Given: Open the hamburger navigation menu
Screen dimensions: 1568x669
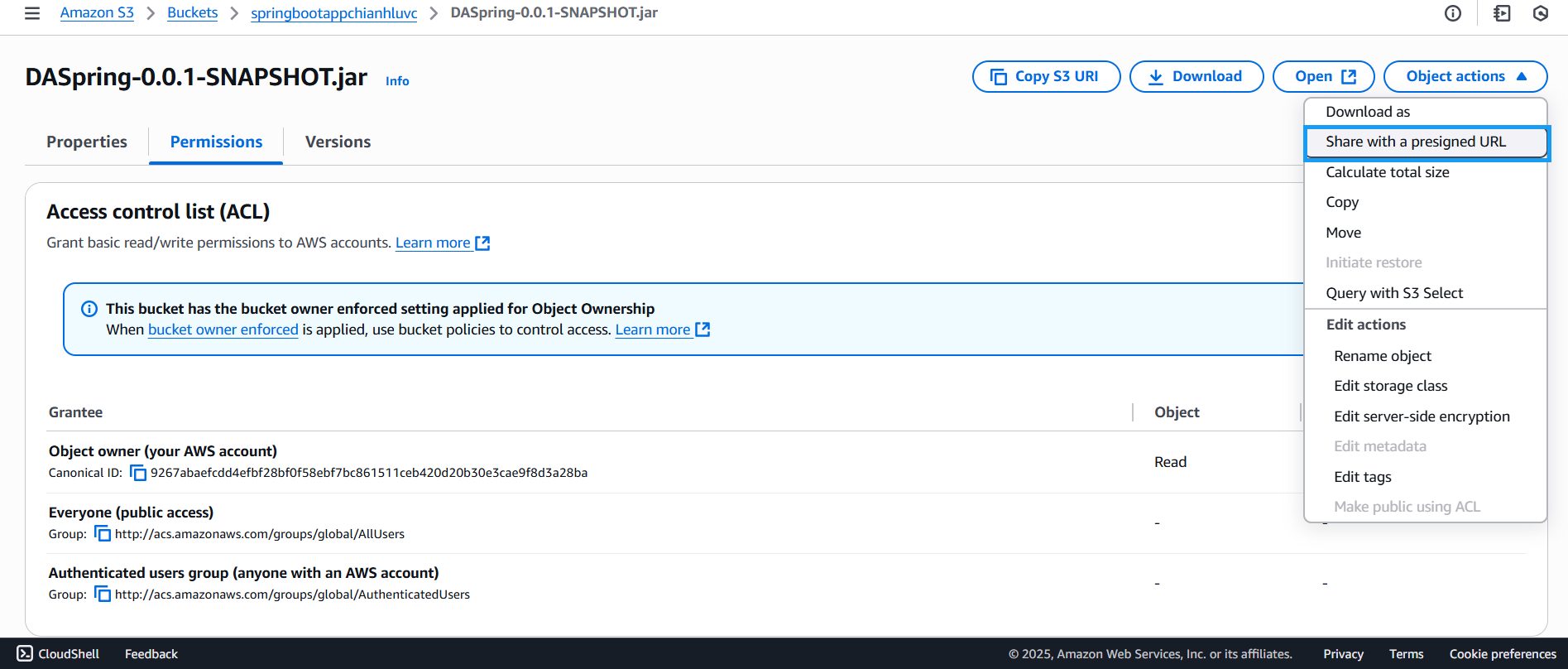Looking at the screenshot, I should (32, 13).
